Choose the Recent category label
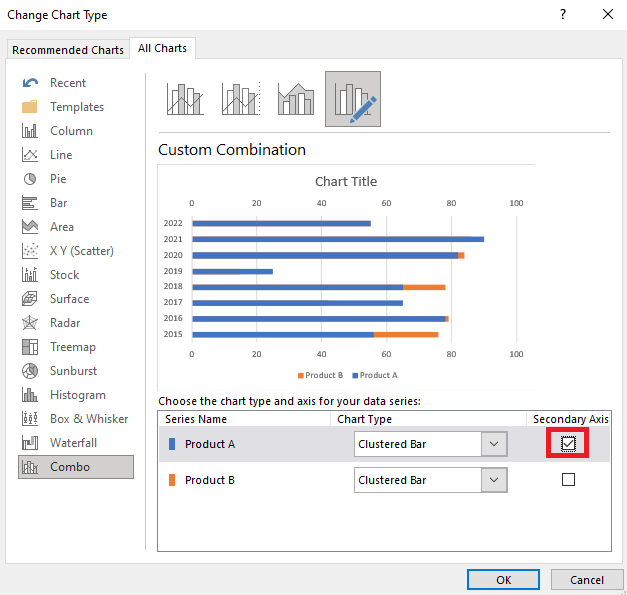This screenshot has height=595, width=627. [x=68, y=83]
